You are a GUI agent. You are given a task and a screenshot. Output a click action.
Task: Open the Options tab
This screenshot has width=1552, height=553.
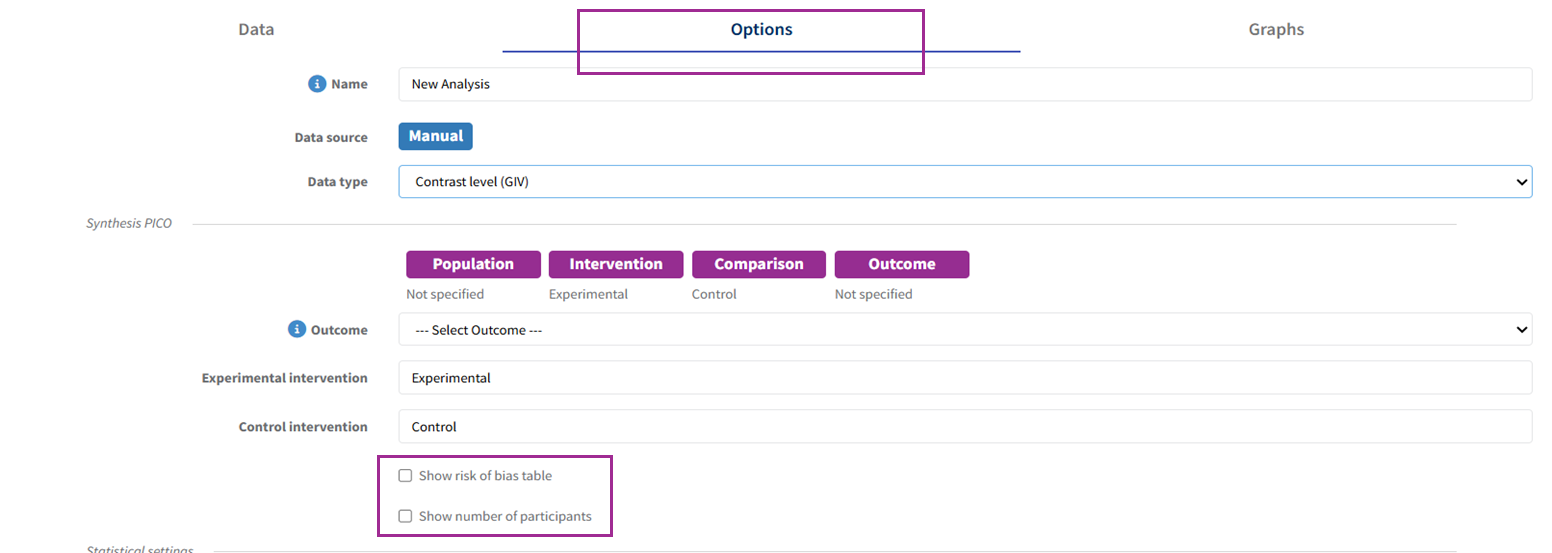(x=761, y=30)
